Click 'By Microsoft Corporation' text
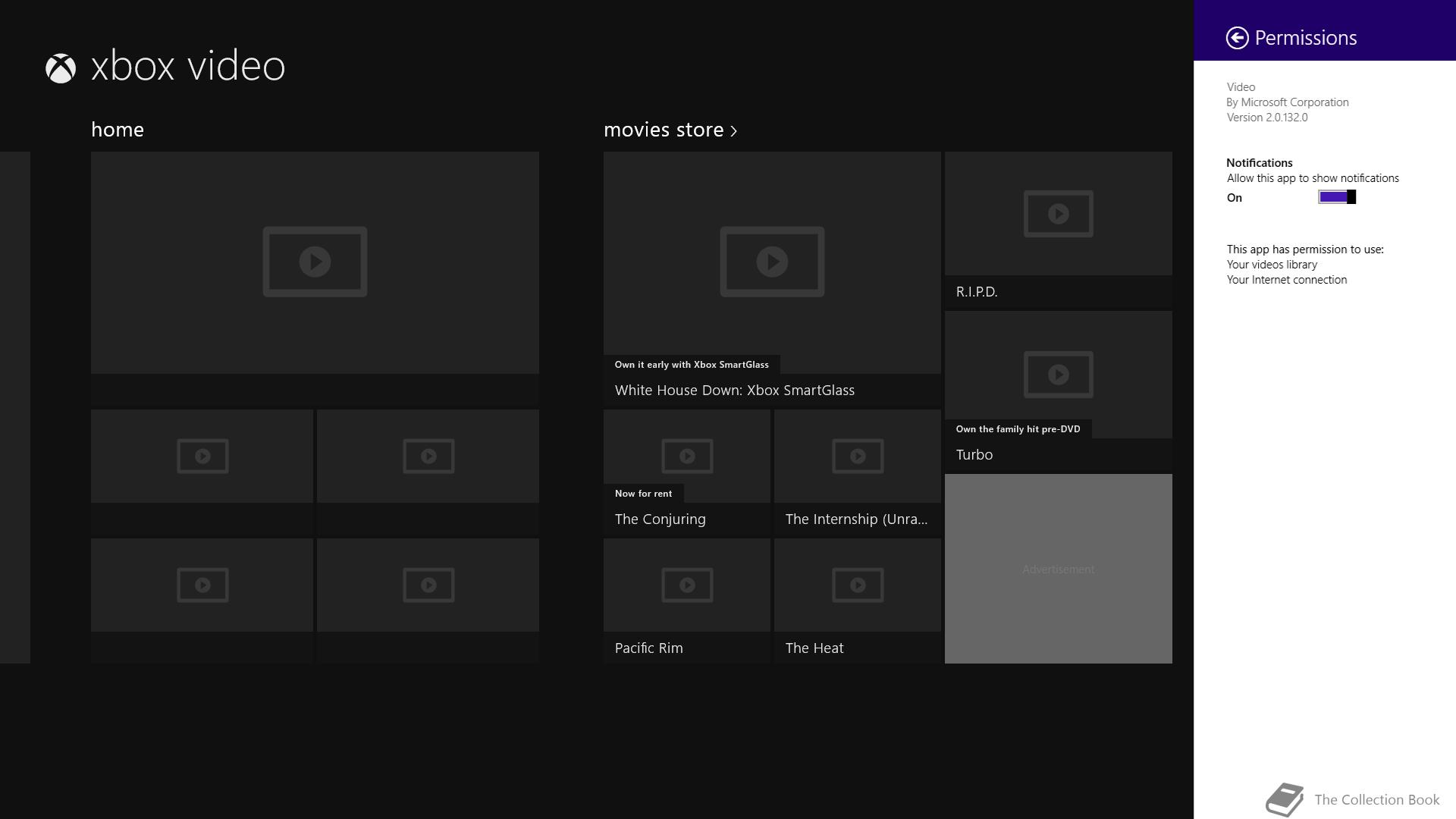This screenshot has width=1456, height=819. [x=1288, y=102]
